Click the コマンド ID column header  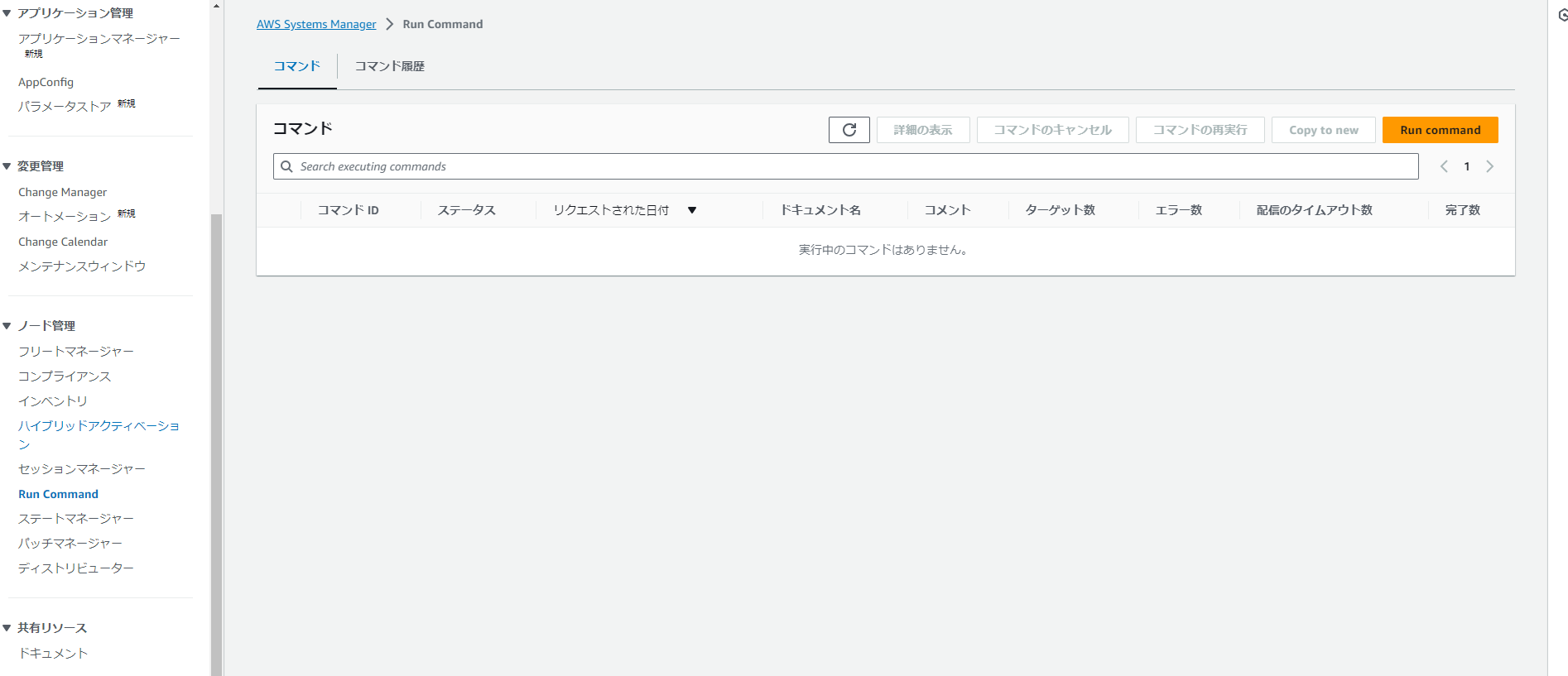pyautogui.click(x=348, y=210)
